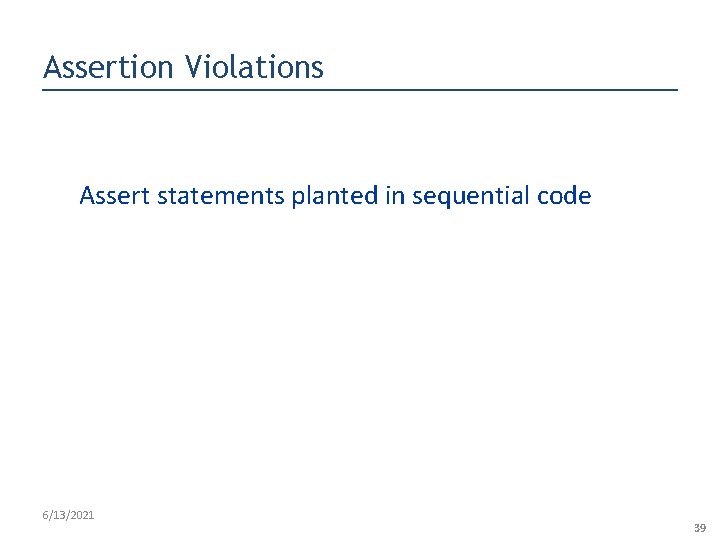Click the word 'in' in the body text
720x540 pixels.
point(394,196)
